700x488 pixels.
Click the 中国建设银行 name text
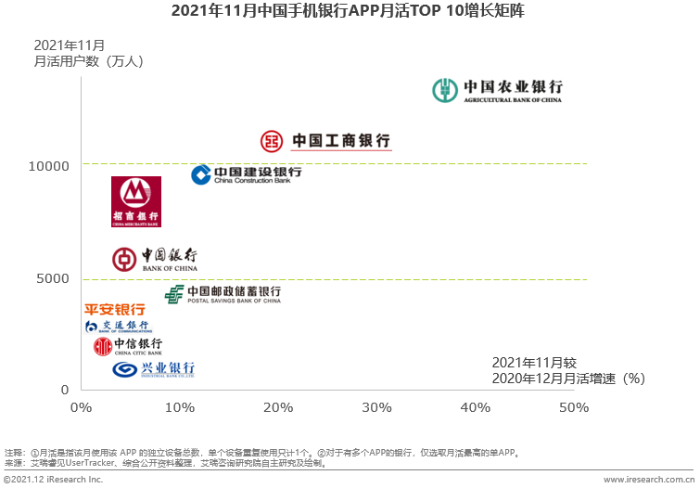tap(258, 172)
